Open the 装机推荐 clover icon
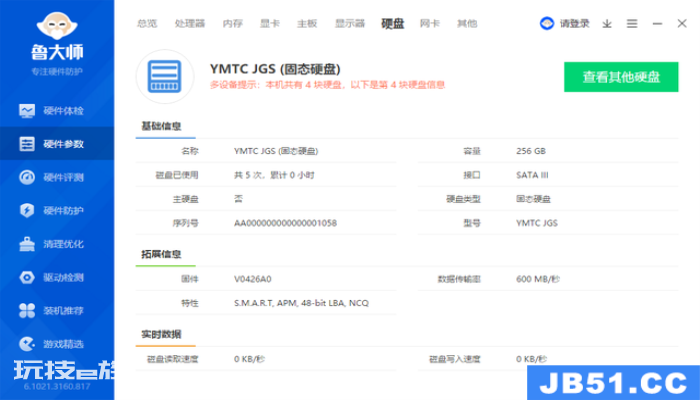700x400 pixels. (x=27, y=310)
